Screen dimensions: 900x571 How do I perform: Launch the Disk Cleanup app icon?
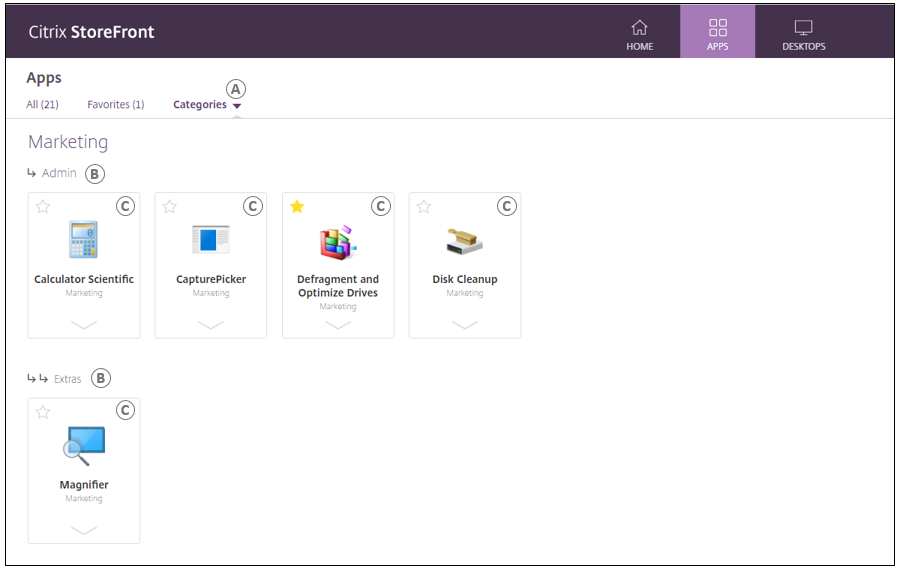pos(464,242)
